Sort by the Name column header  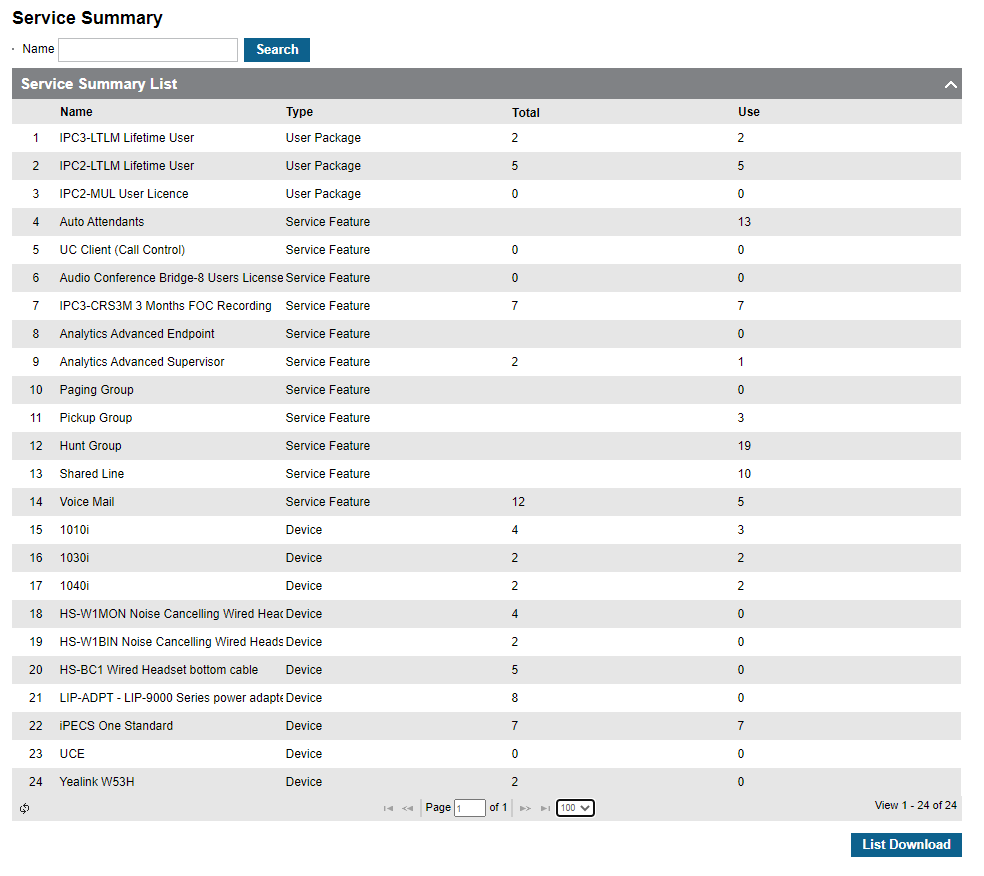76,112
